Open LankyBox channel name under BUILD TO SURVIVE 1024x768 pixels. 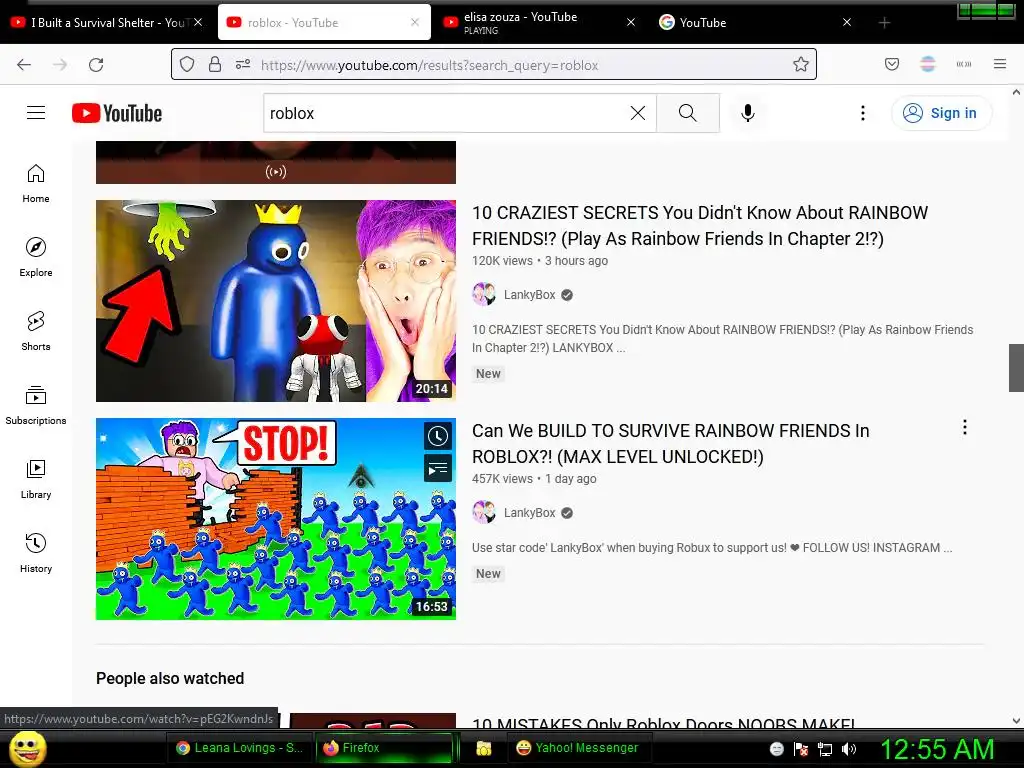(x=530, y=513)
